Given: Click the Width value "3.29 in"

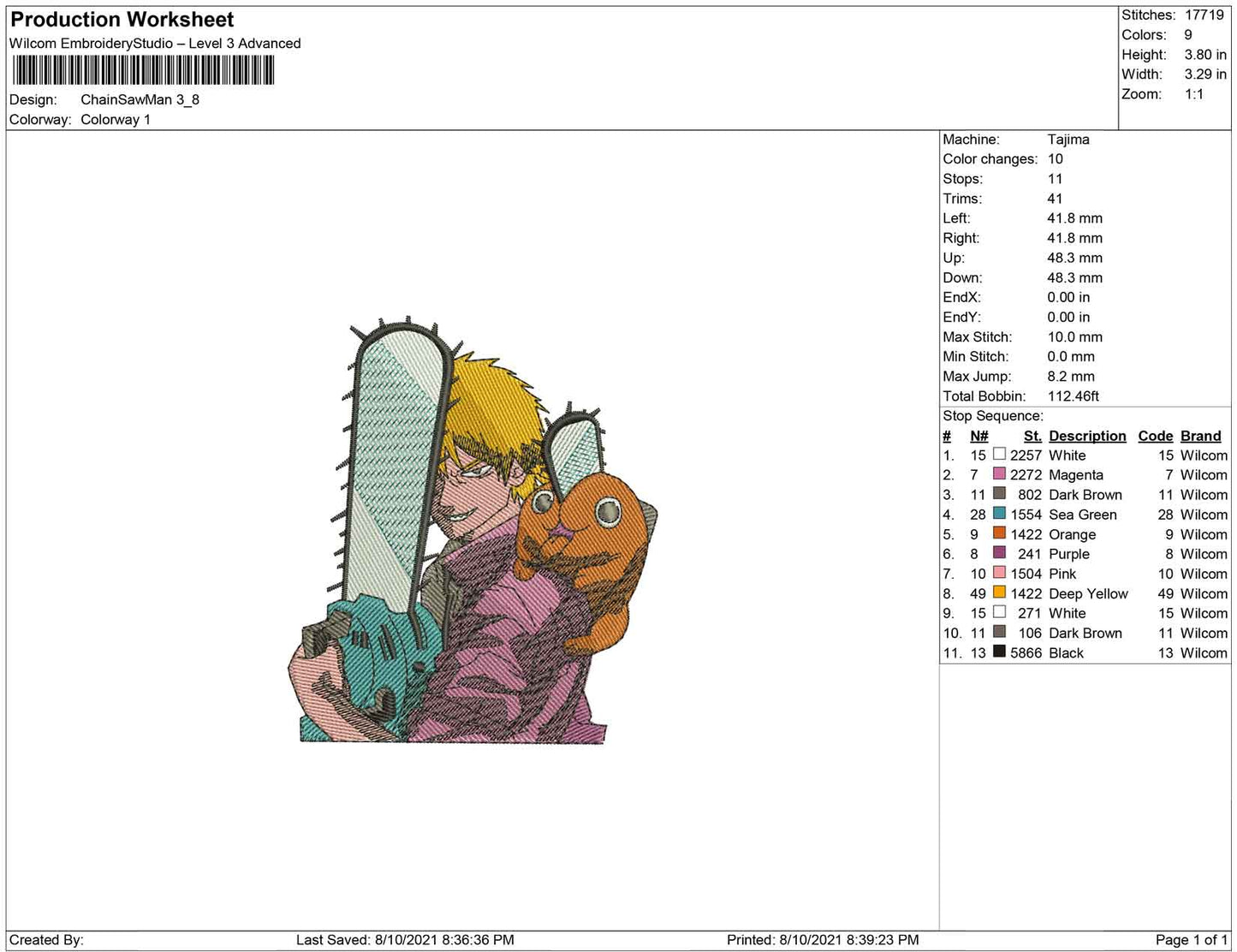Looking at the screenshot, I should 1205,74.
